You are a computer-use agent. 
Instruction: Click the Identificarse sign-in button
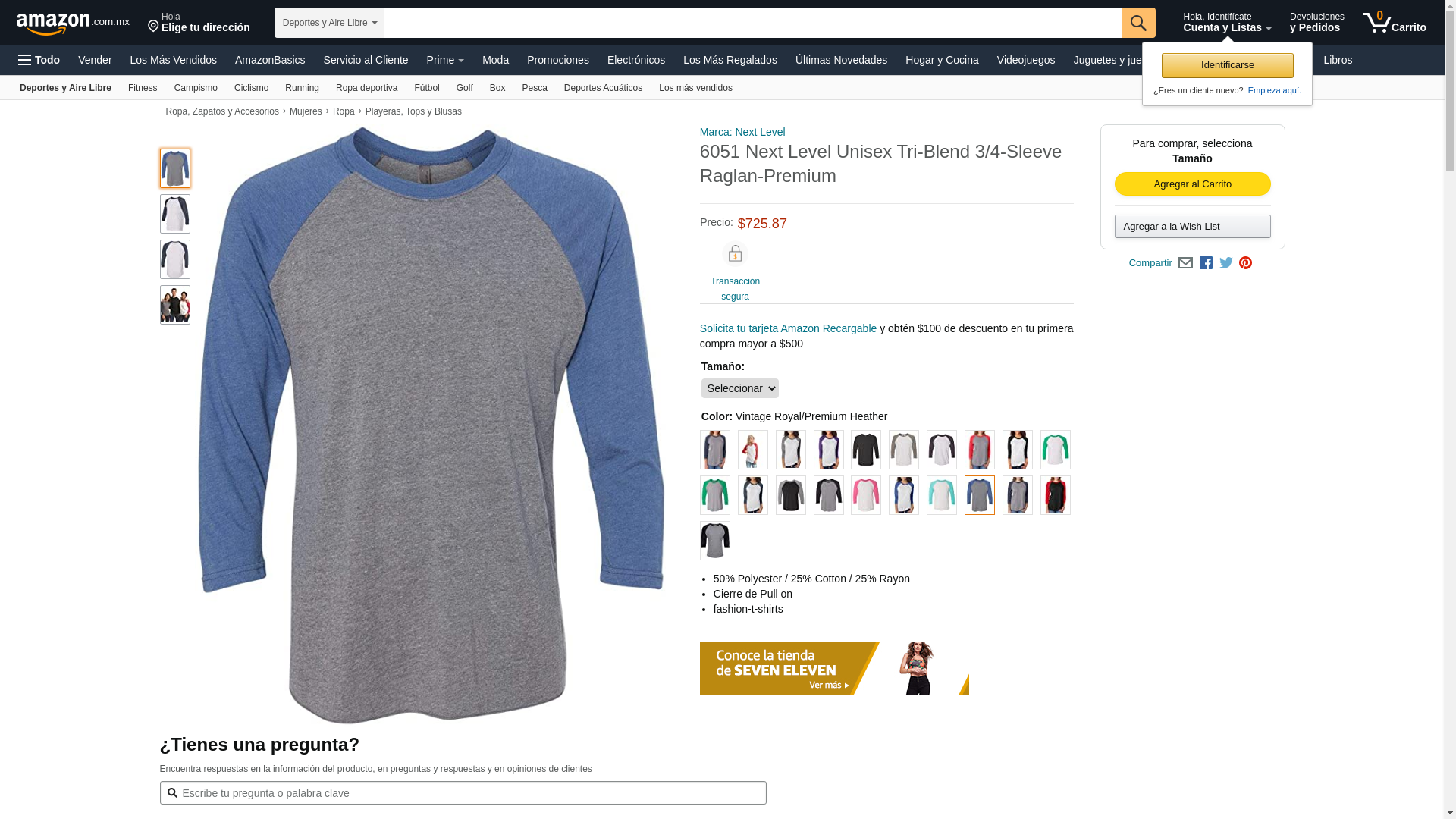coord(1227,65)
